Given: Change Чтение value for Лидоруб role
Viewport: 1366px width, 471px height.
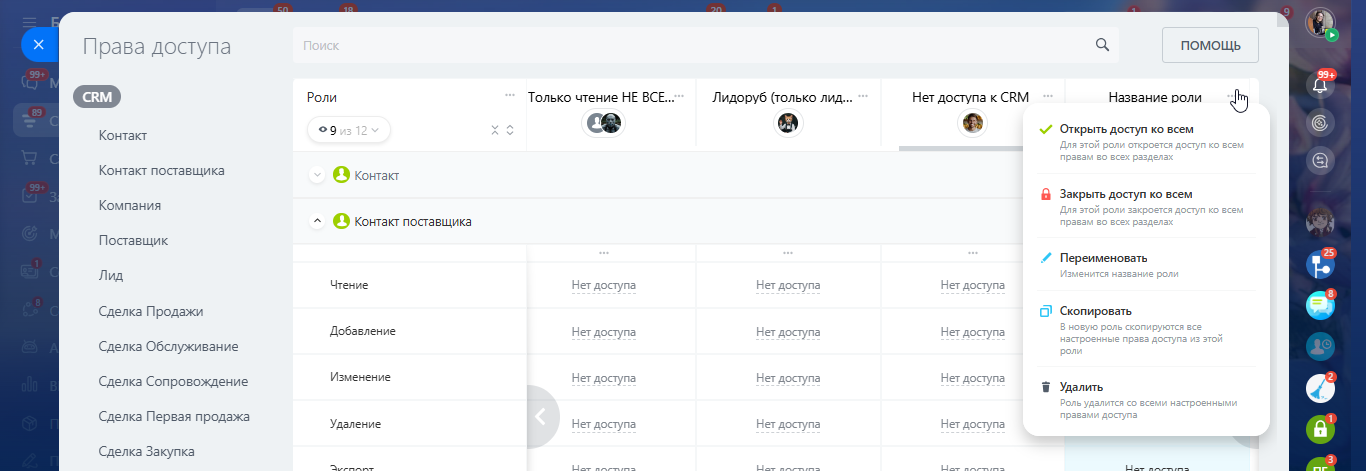Looking at the screenshot, I should pos(788,285).
